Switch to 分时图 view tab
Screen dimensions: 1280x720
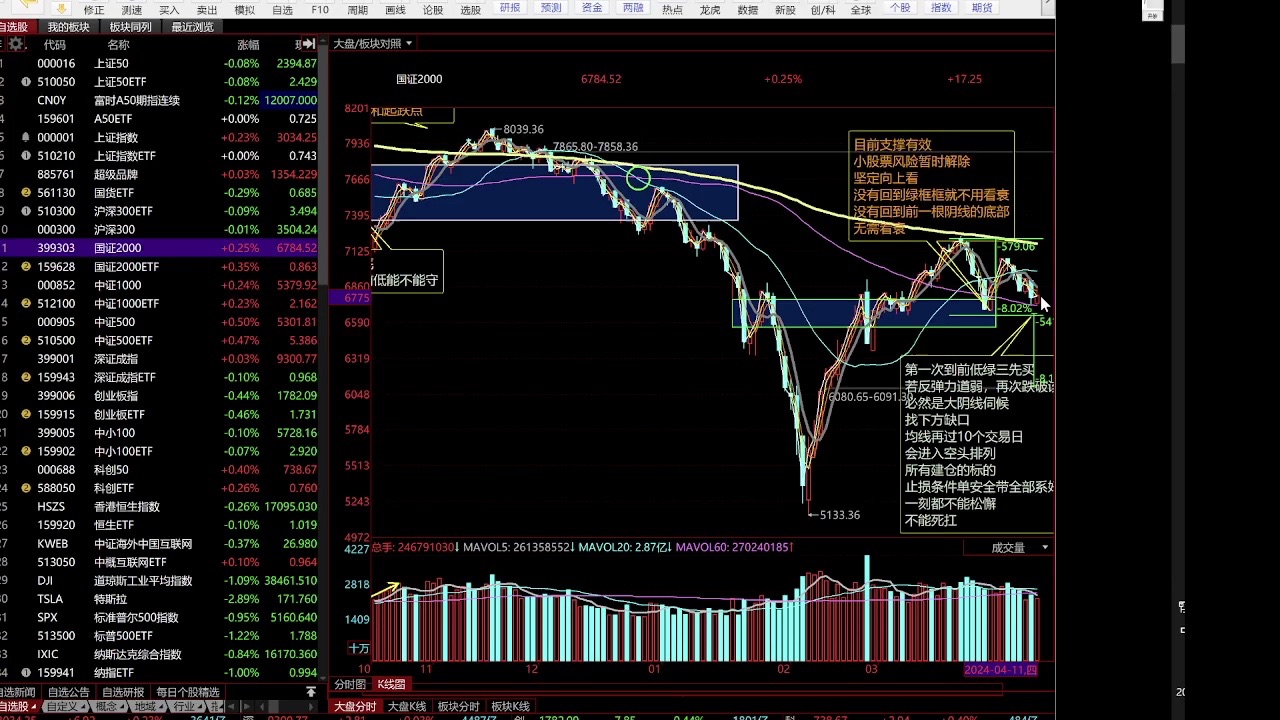(350, 685)
